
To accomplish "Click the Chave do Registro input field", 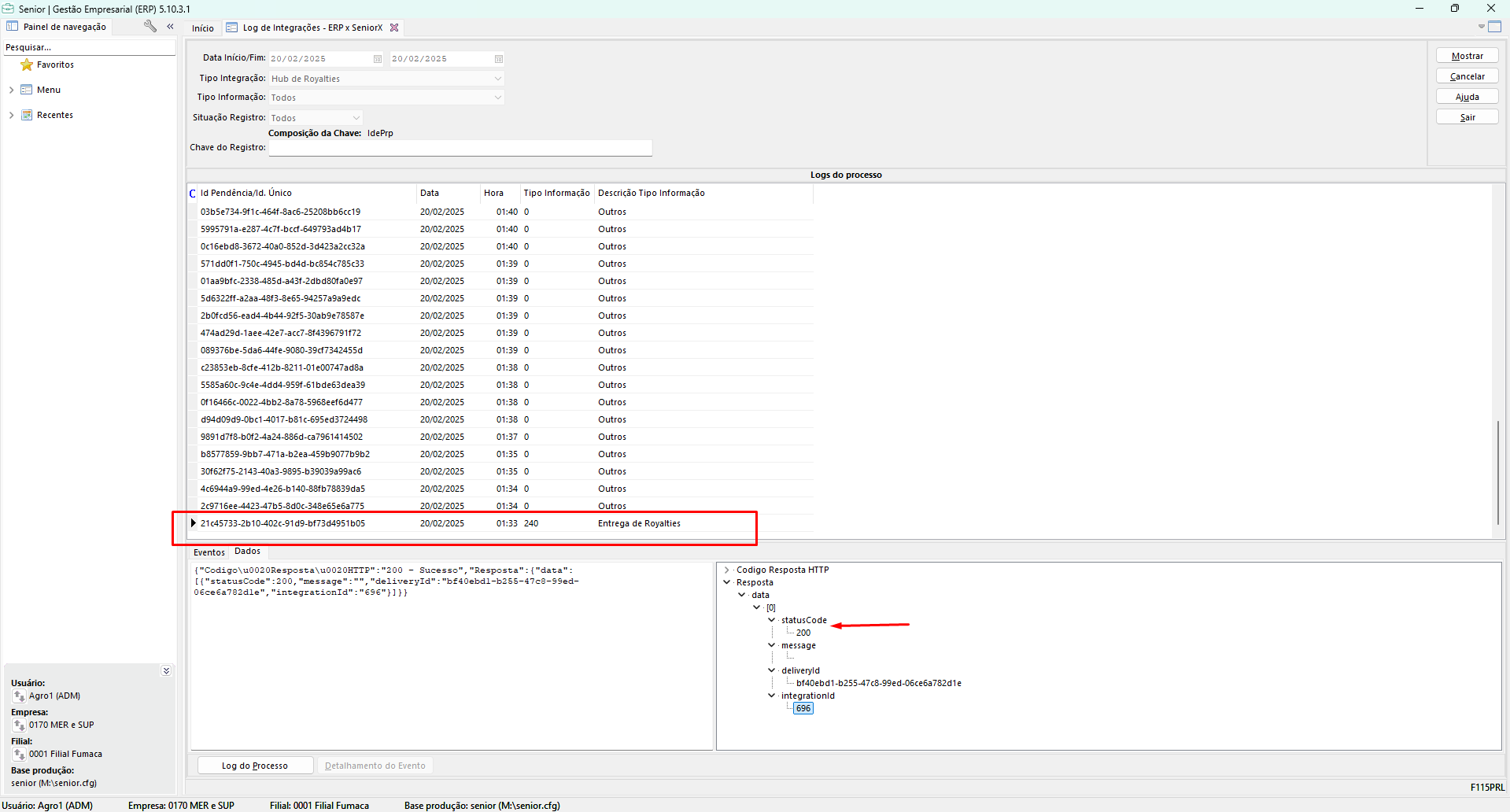I will click(460, 148).
